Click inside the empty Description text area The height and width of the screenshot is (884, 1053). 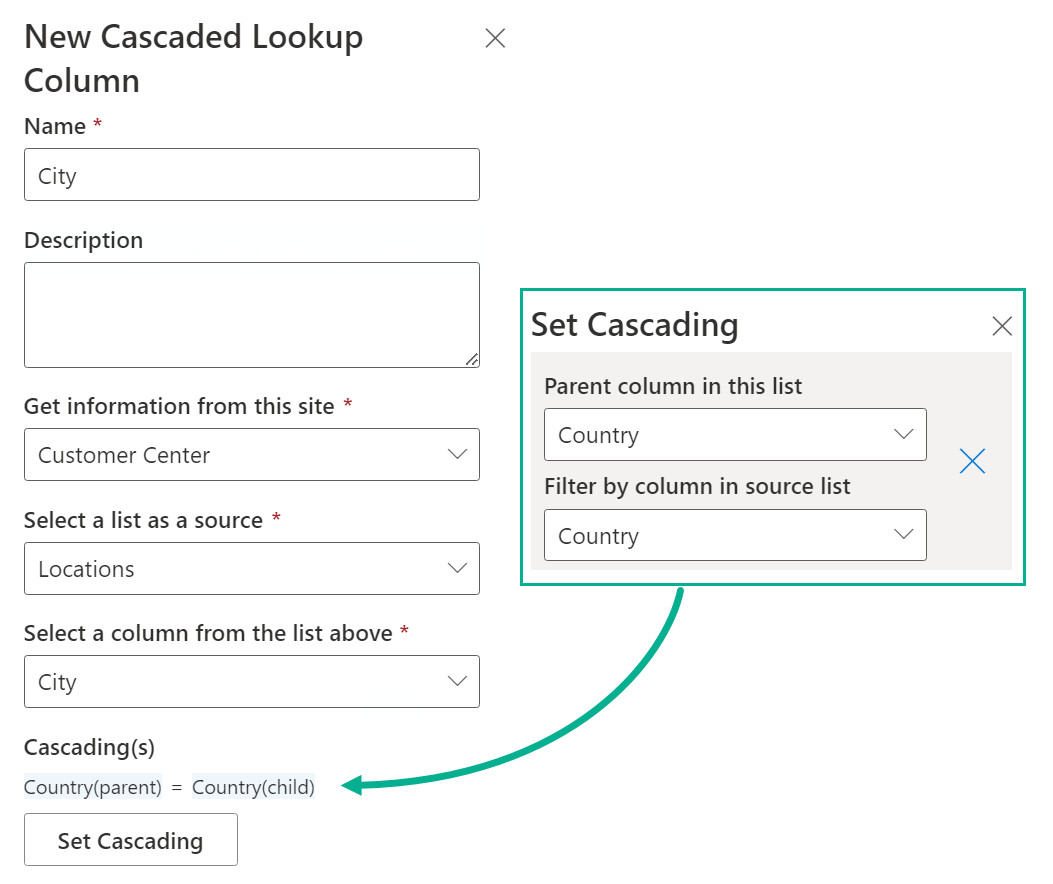(x=250, y=313)
